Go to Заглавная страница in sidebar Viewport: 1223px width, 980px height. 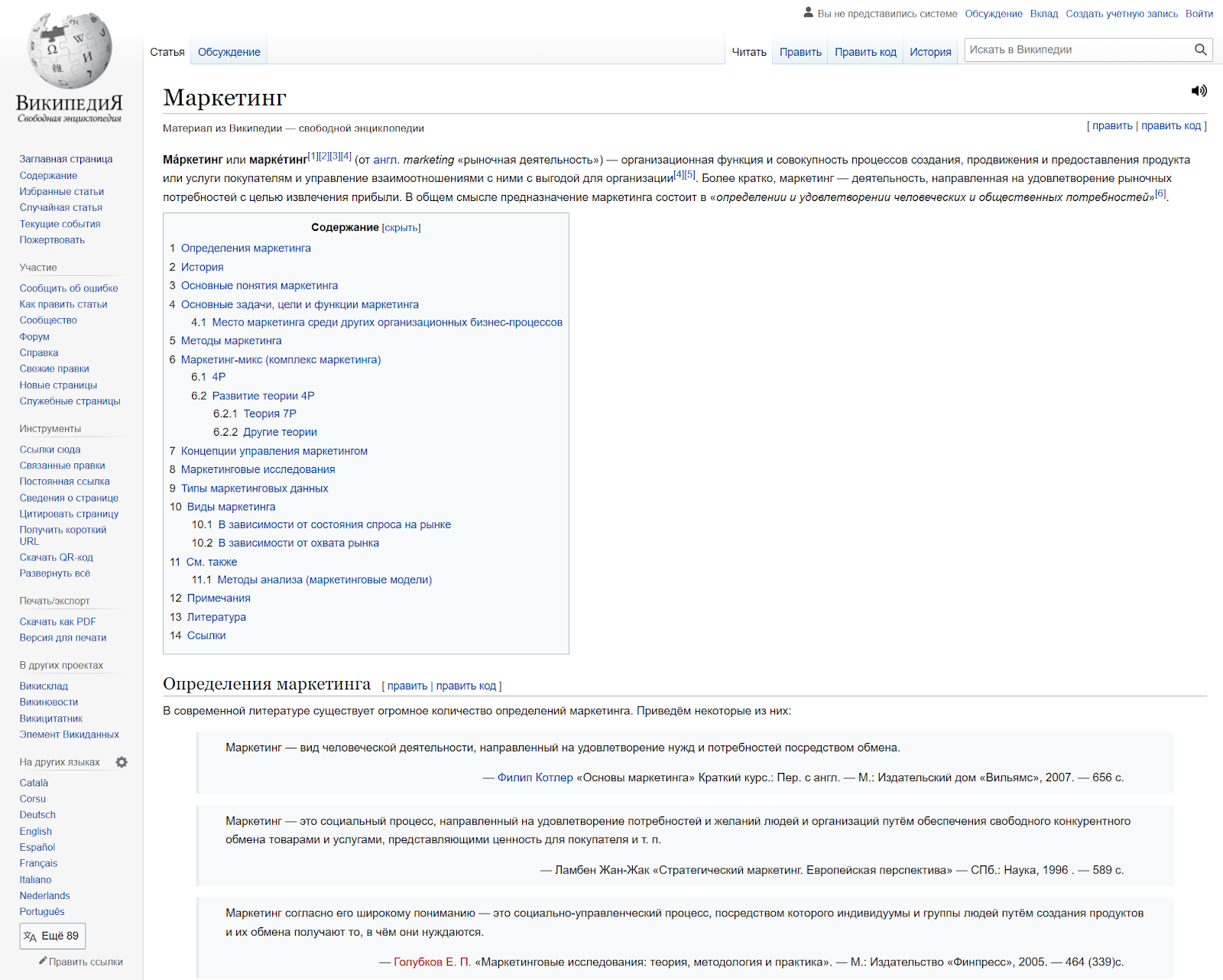tap(66, 159)
